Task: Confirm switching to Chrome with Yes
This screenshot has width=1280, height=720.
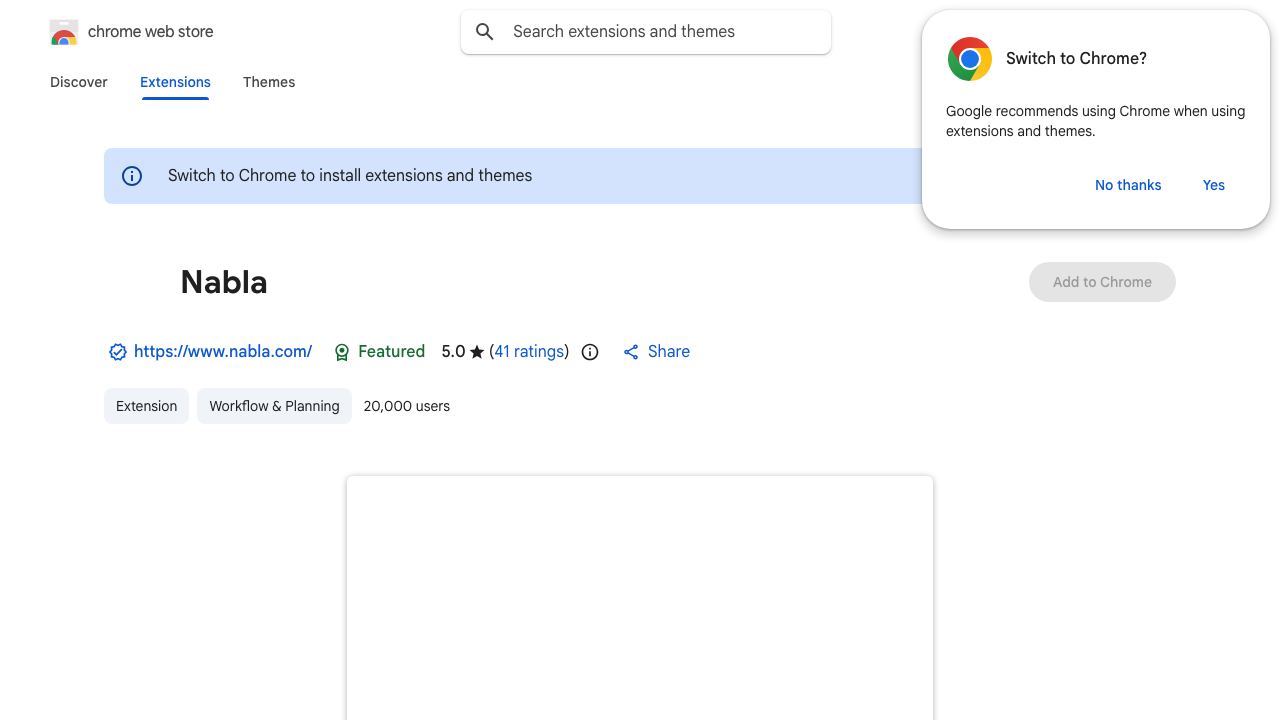Action: pyautogui.click(x=1214, y=185)
